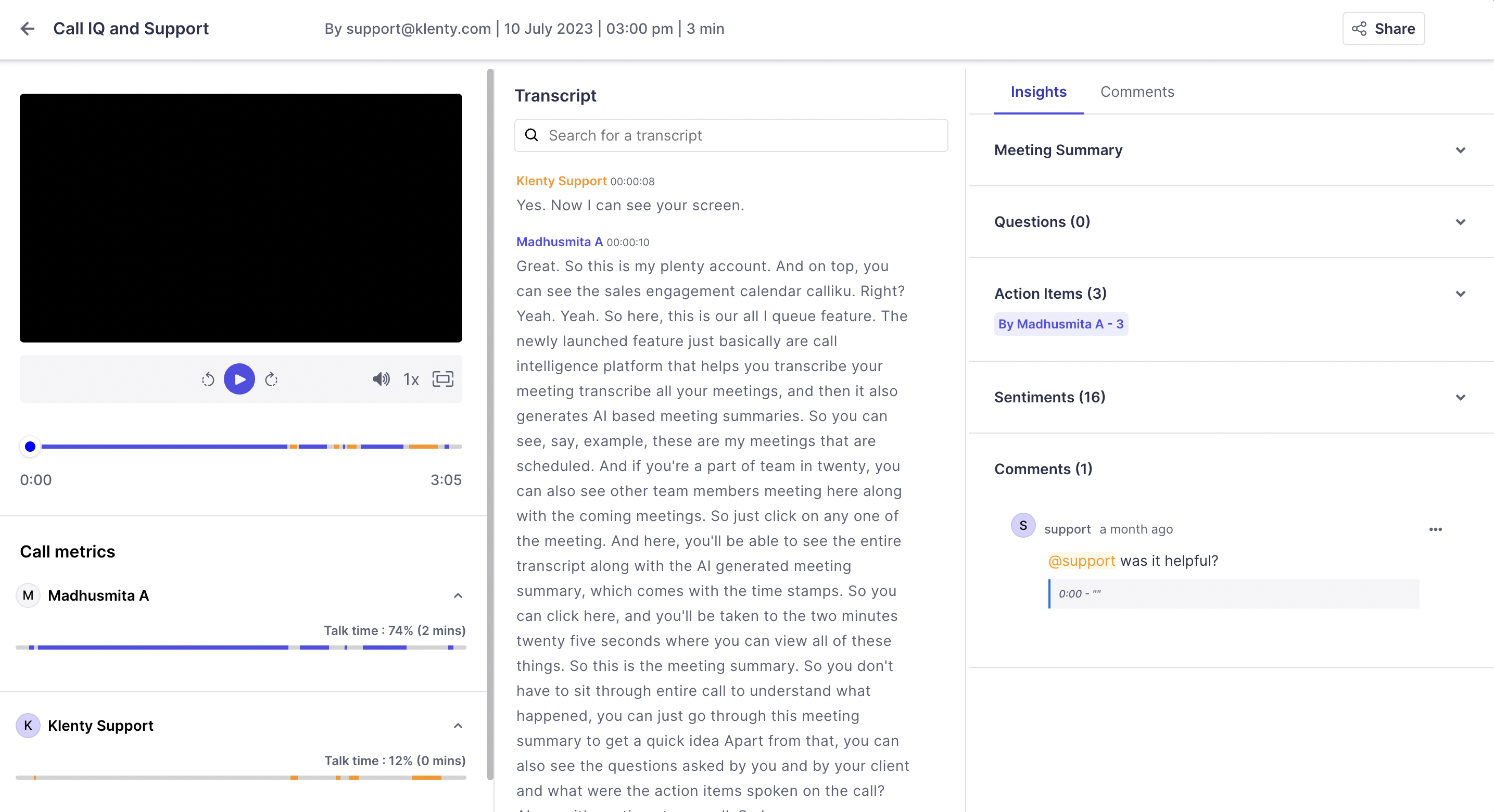
Task: Expand the Action Items (3) section
Action: (x=1460, y=294)
